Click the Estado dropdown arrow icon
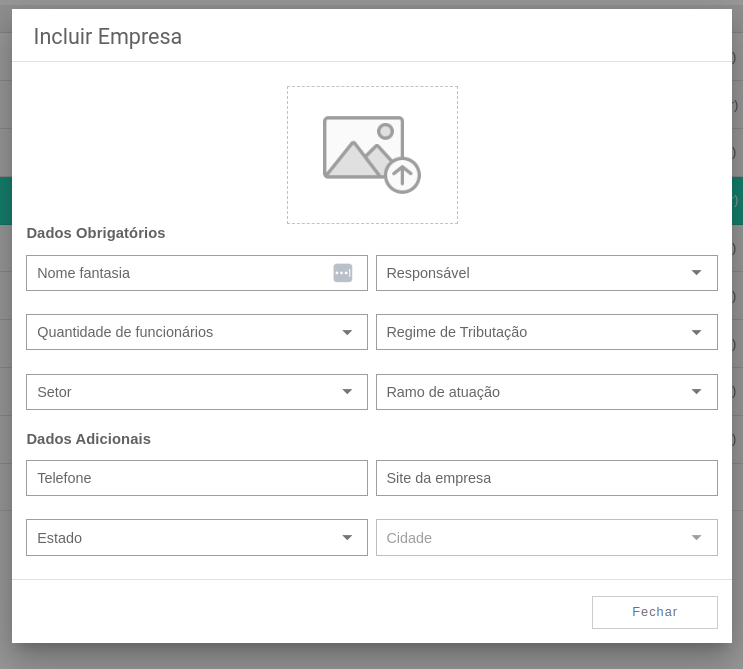The image size is (743, 669). [x=347, y=537]
